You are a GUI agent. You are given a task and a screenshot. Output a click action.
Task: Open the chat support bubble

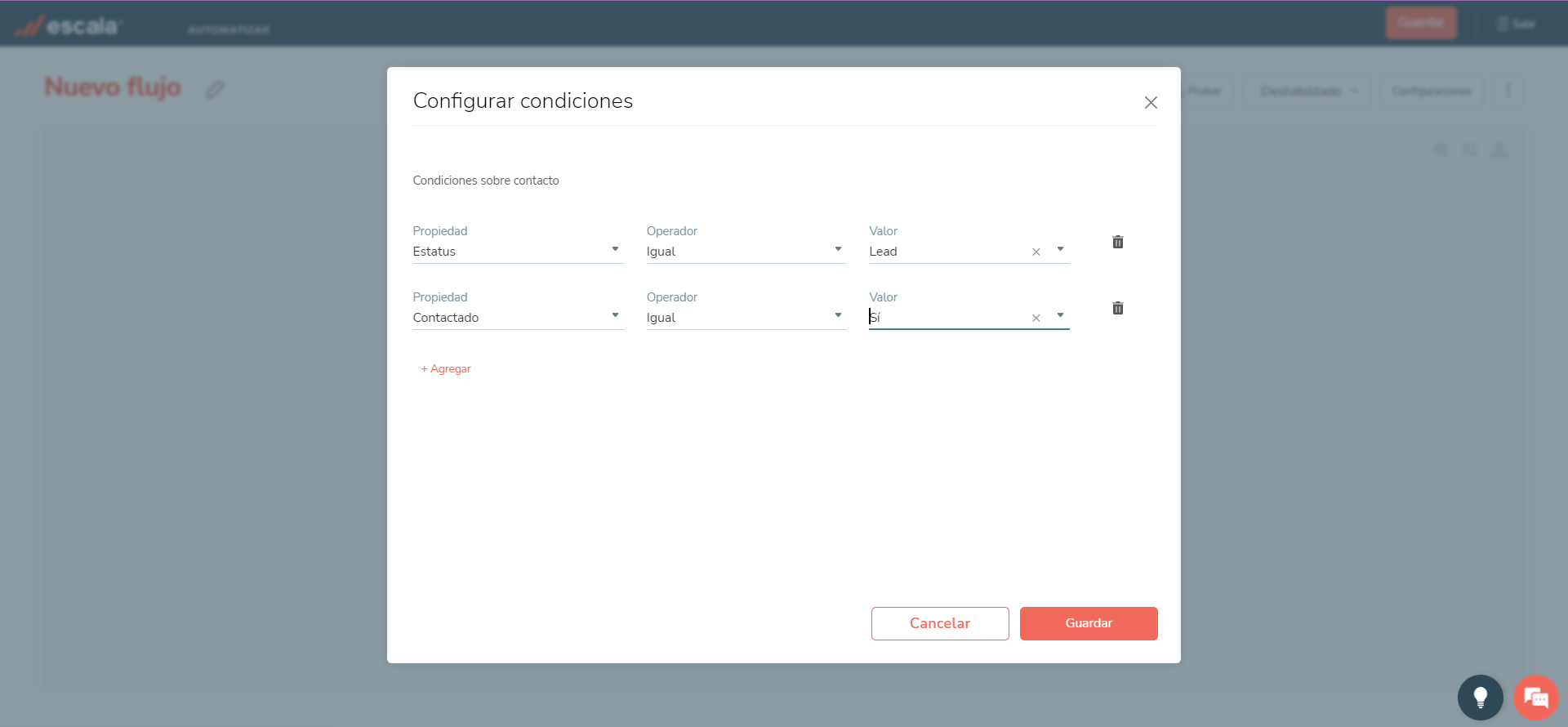1536,698
